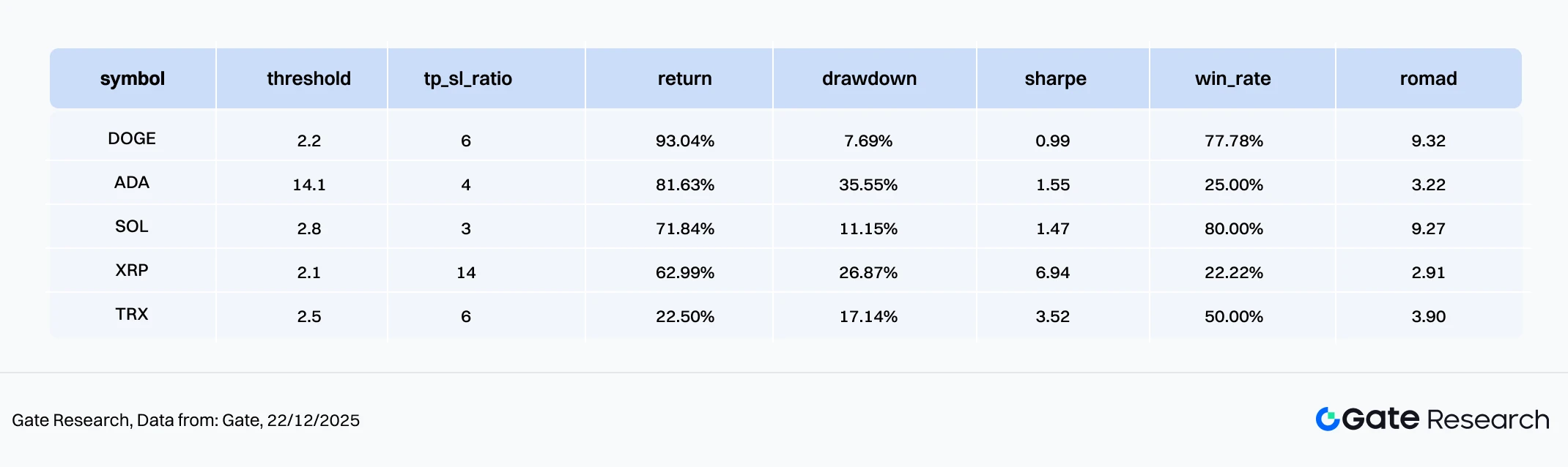
Task: Select the win_rate column header
Action: (1232, 79)
